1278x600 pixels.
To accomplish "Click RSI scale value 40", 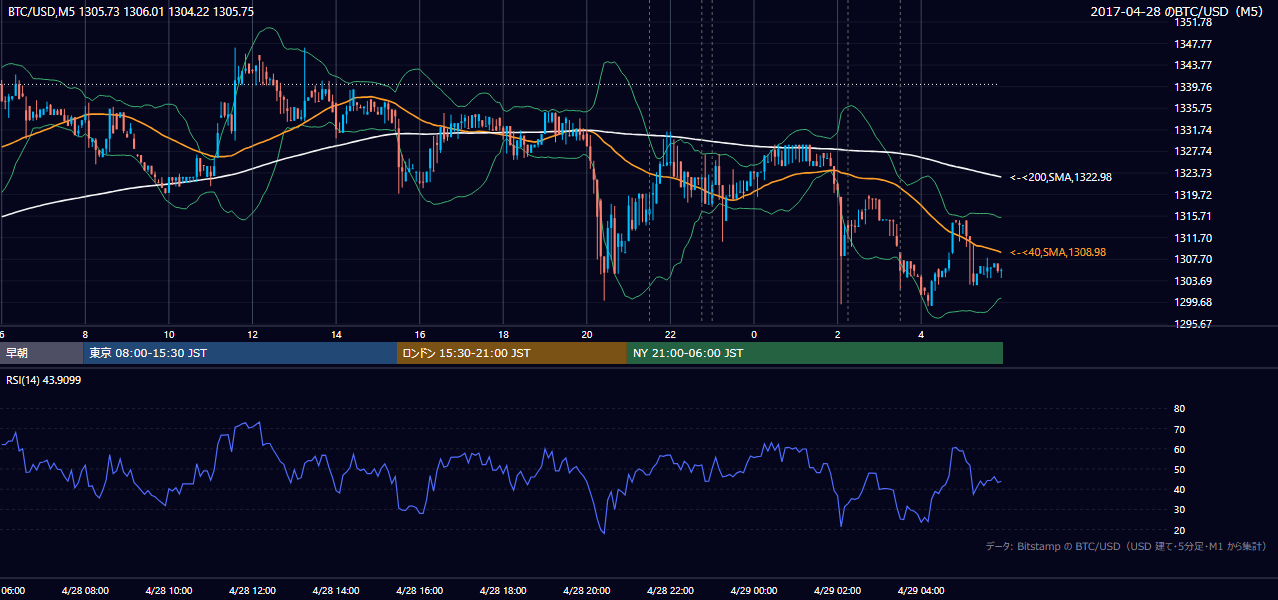I will 1179,489.
